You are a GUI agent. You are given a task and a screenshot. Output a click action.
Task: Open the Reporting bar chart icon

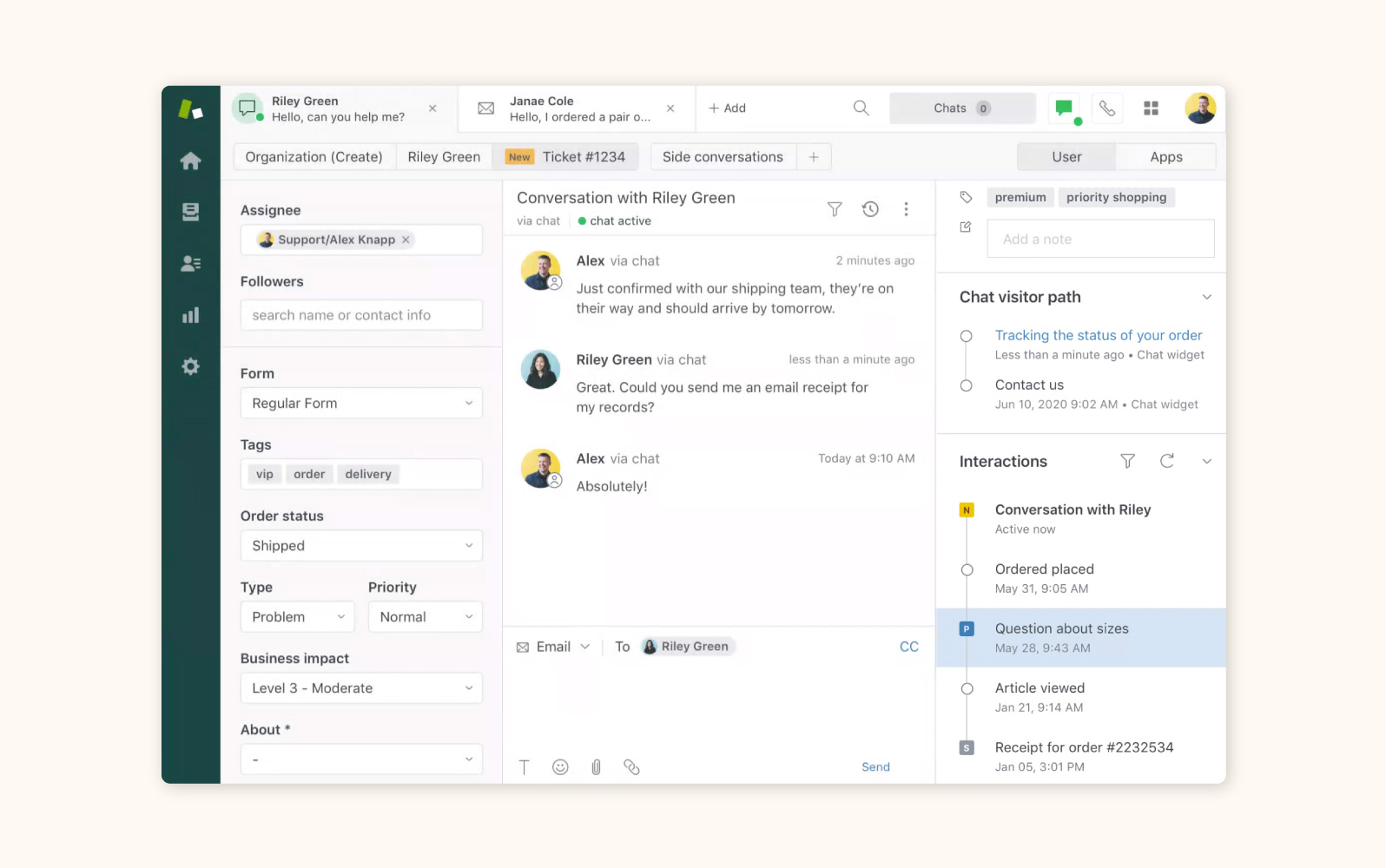coord(190,315)
